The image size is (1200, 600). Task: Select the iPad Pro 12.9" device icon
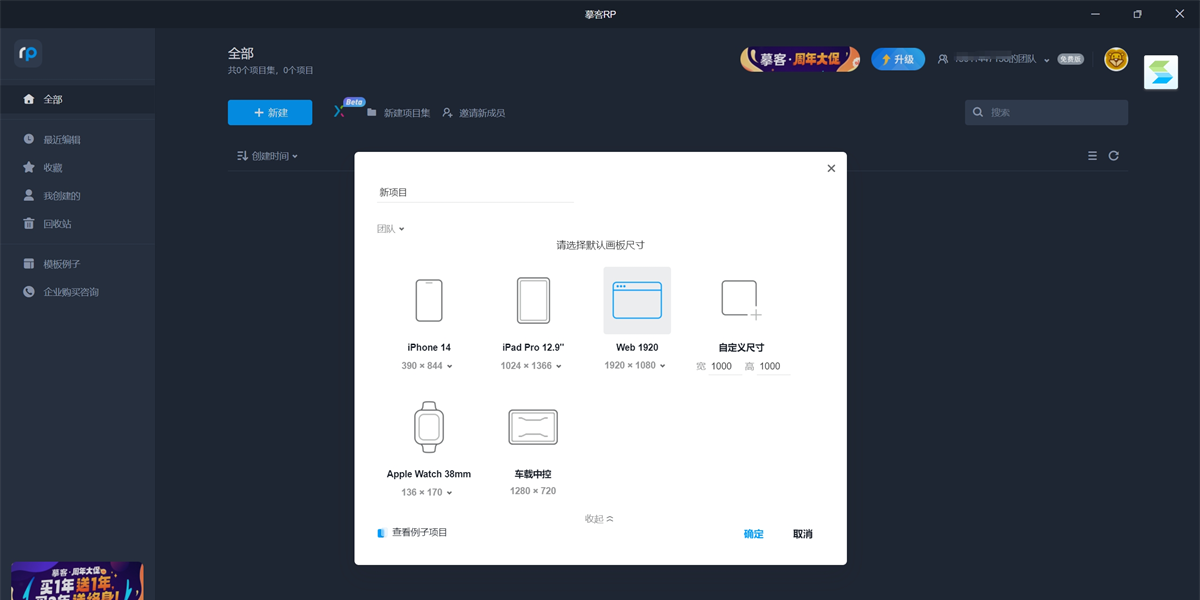(x=533, y=300)
